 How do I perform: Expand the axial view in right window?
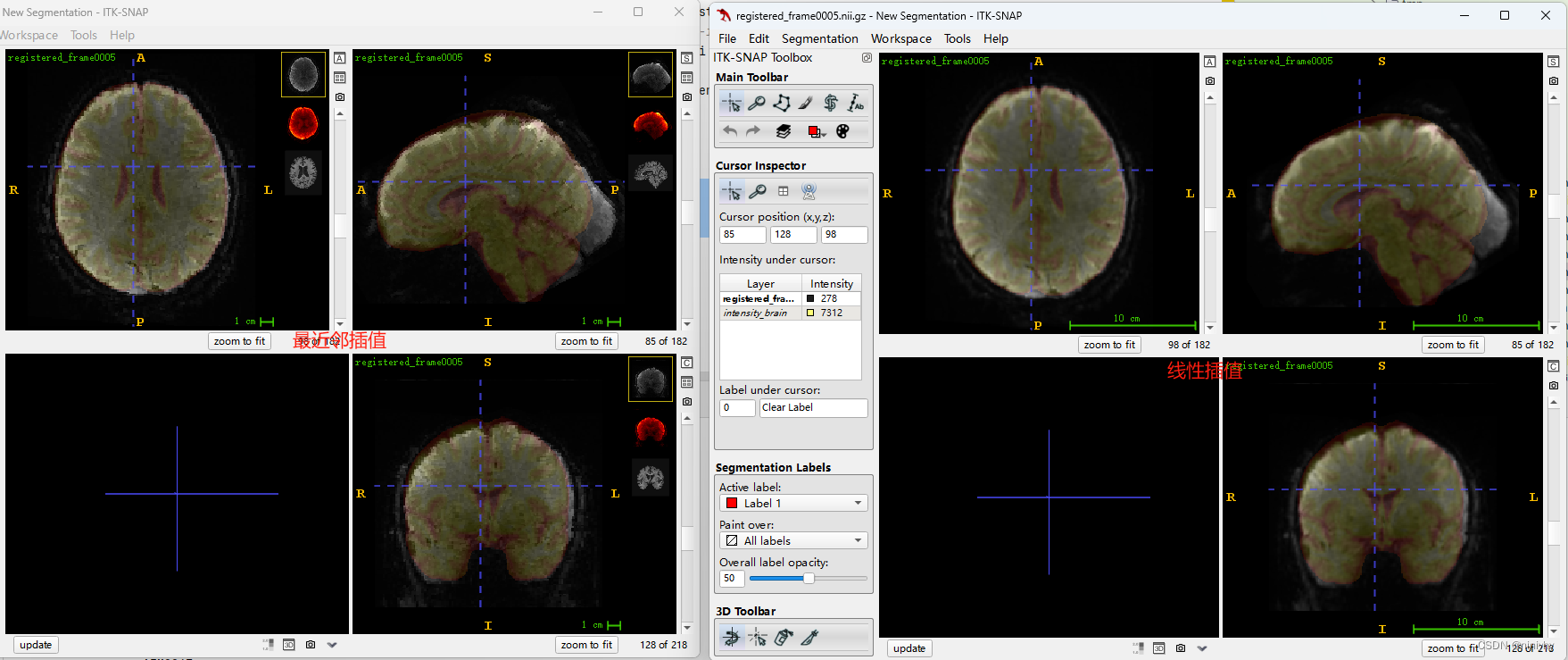tap(1209, 62)
